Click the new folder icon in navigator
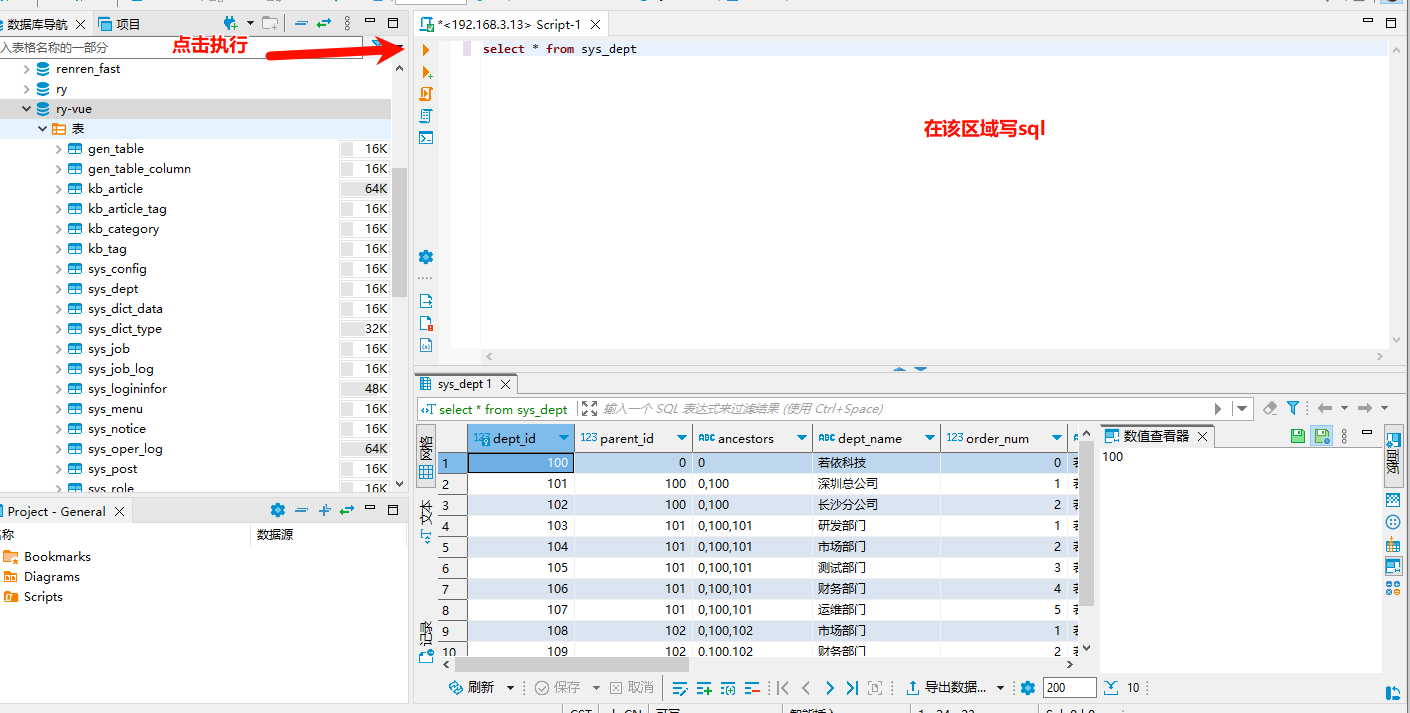The height and width of the screenshot is (713, 1410). point(270,23)
